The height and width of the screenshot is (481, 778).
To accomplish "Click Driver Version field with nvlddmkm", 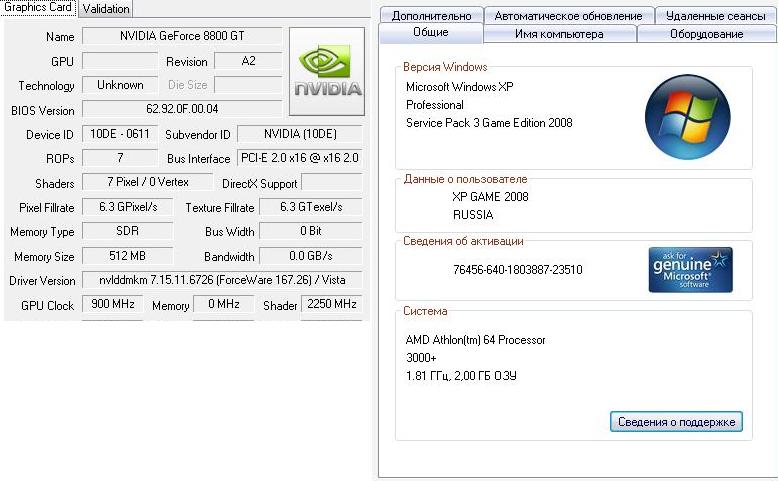I will pos(222,279).
